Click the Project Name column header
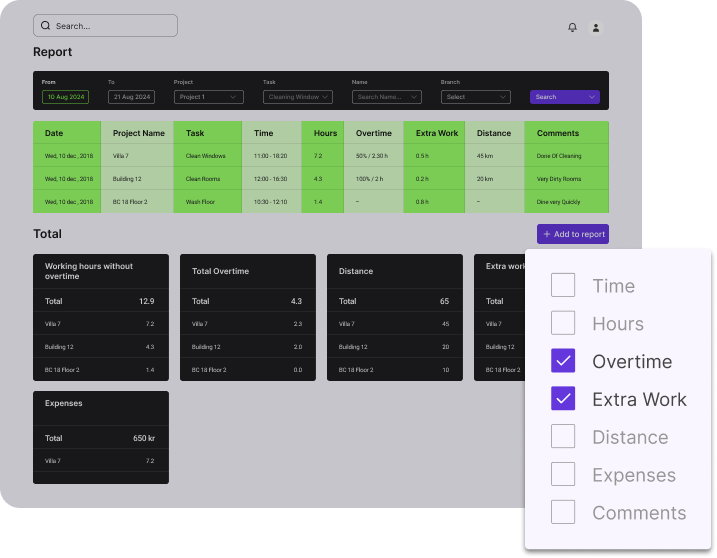The height and width of the screenshot is (558, 717). pyautogui.click(x=139, y=133)
